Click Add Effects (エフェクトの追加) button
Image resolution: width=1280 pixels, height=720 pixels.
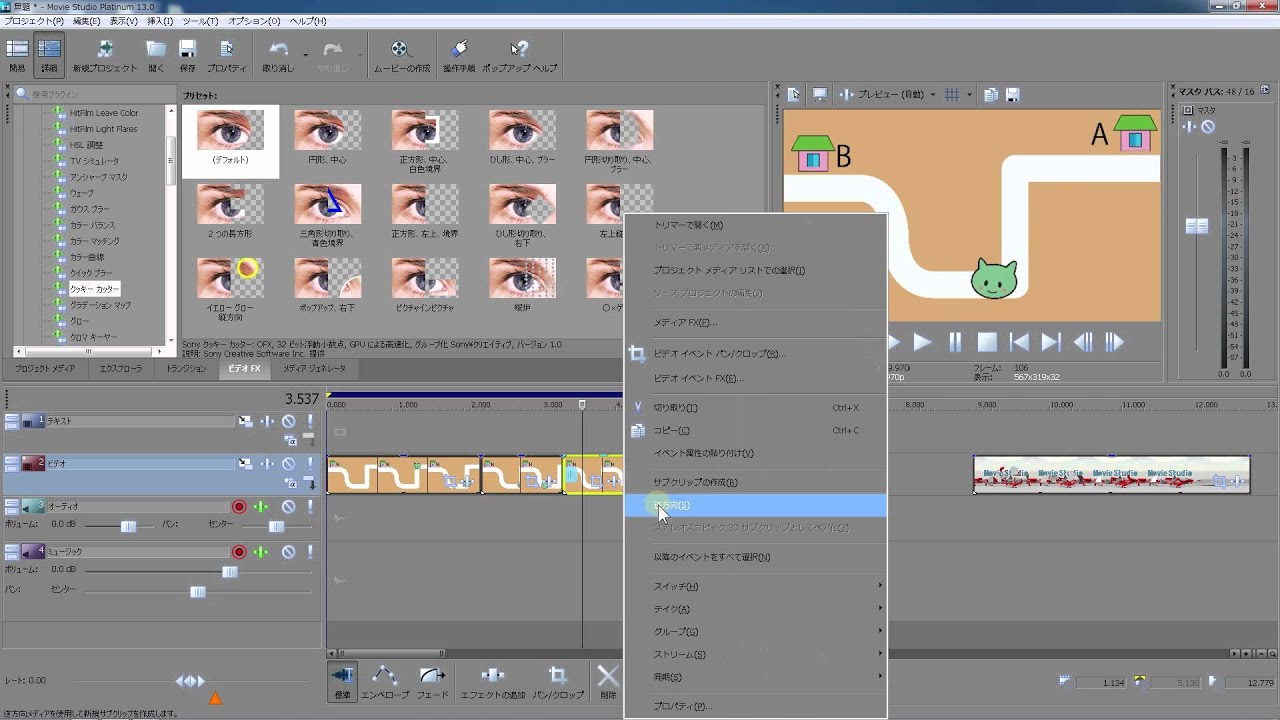tap(493, 681)
